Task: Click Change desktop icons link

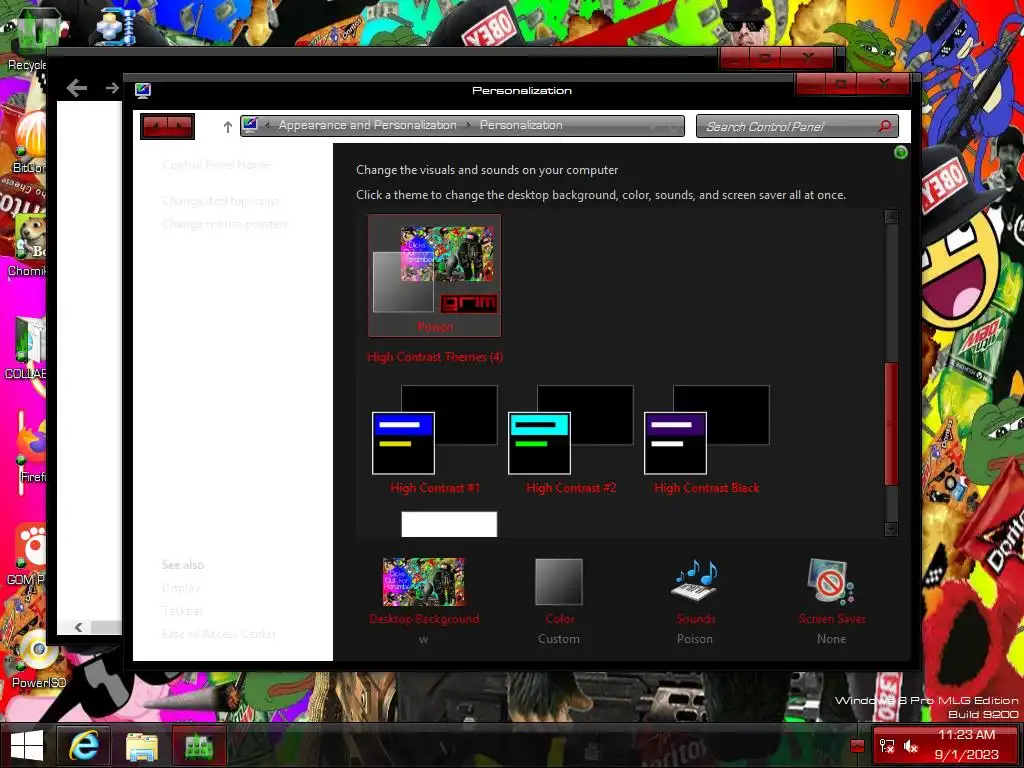Action: pos(221,201)
